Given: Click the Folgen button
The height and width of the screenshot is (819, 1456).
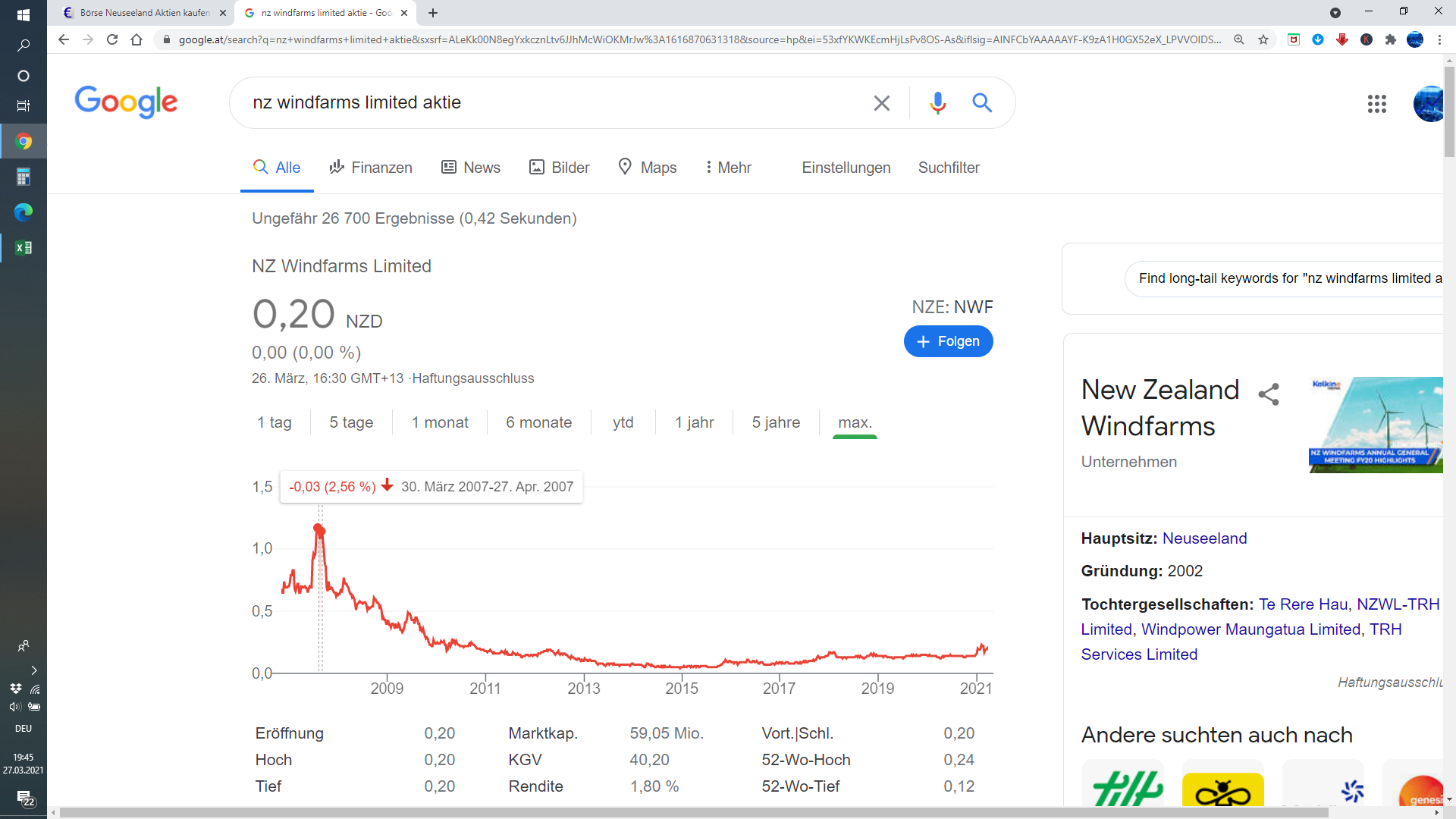Looking at the screenshot, I should pyautogui.click(x=948, y=341).
